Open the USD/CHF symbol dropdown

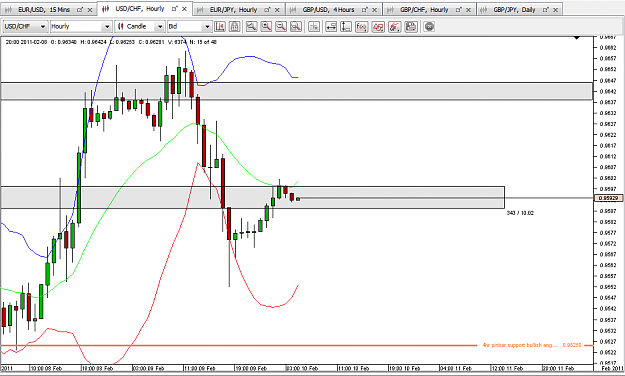[25, 27]
